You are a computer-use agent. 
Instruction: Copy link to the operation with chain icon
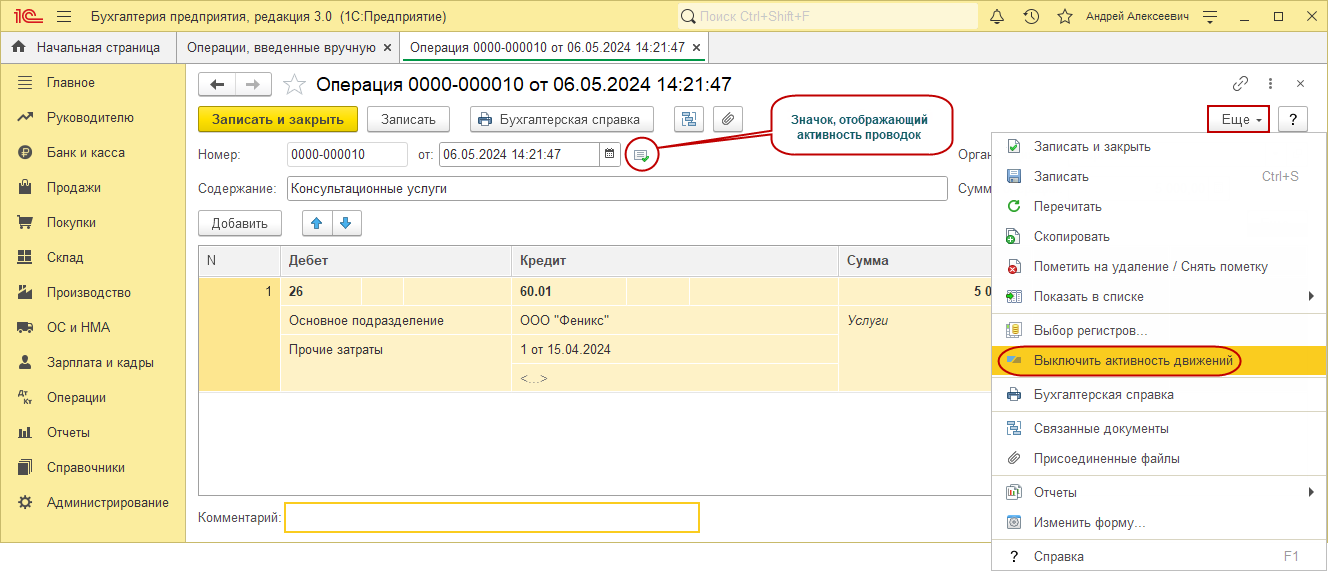pyautogui.click(x=1240, y=84)
